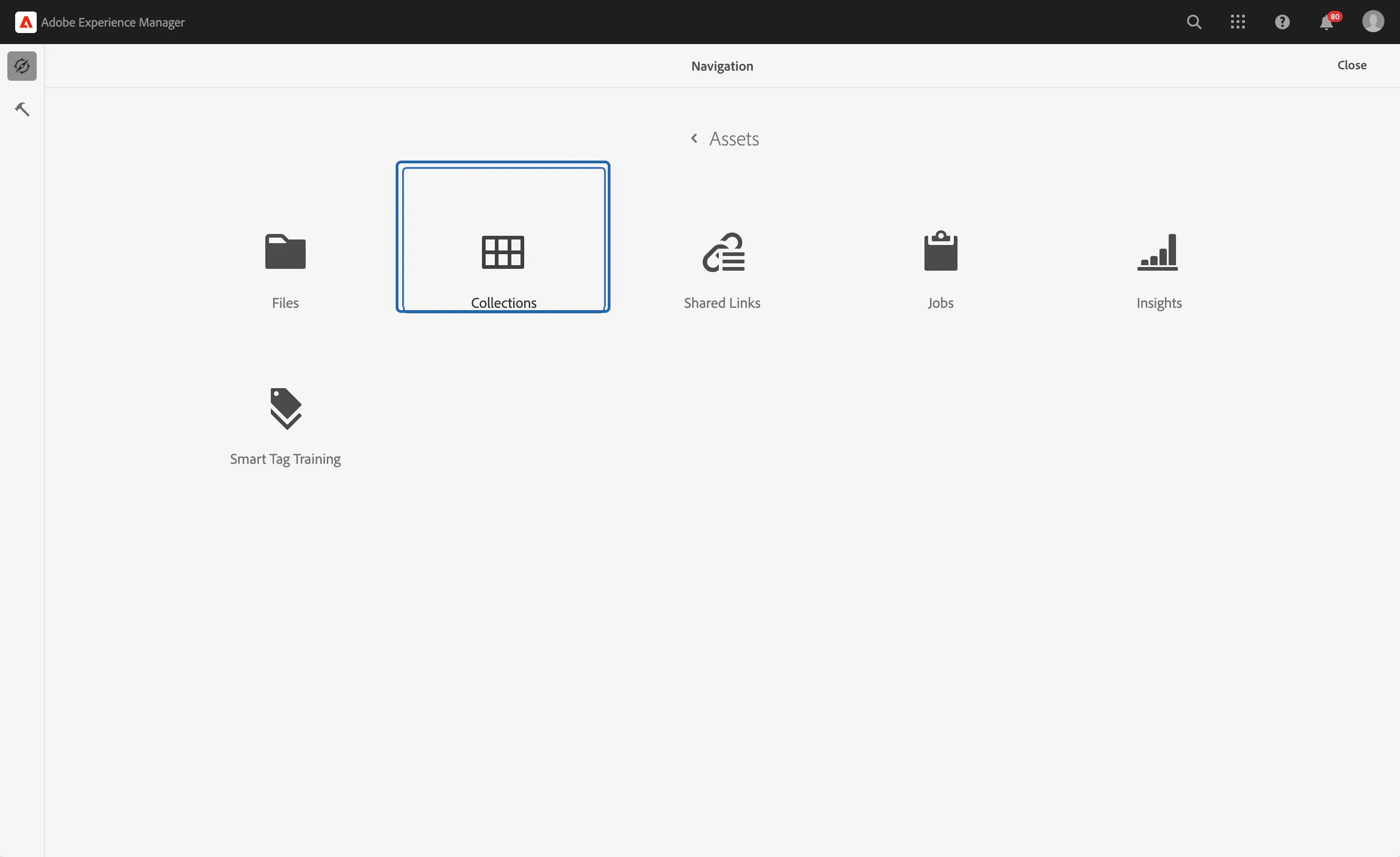Viewport: 1400px width, 857px height.
Task: Select the Navigation compass icon in sidebar
Action: tap(22, 66)
